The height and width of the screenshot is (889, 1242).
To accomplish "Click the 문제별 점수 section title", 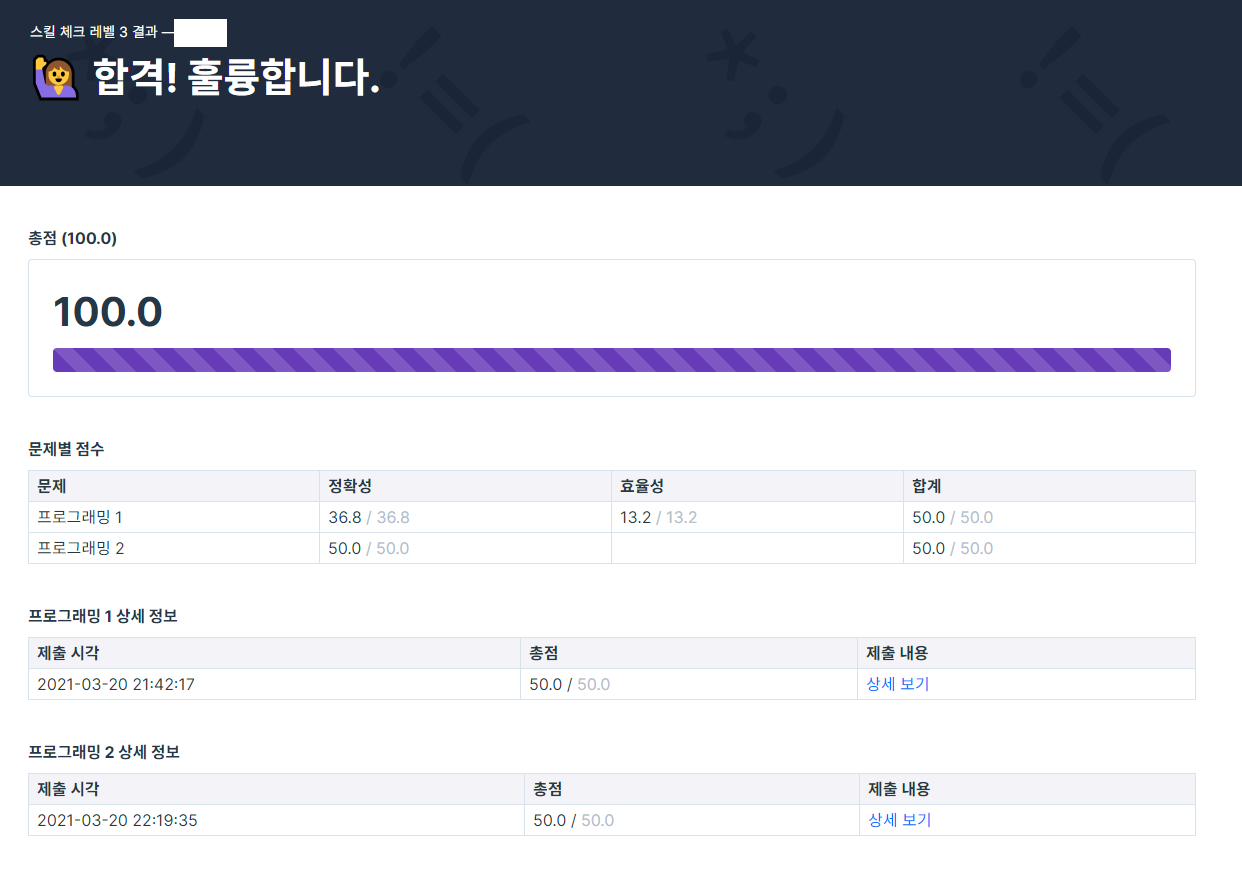I will (x=66, y=449).
